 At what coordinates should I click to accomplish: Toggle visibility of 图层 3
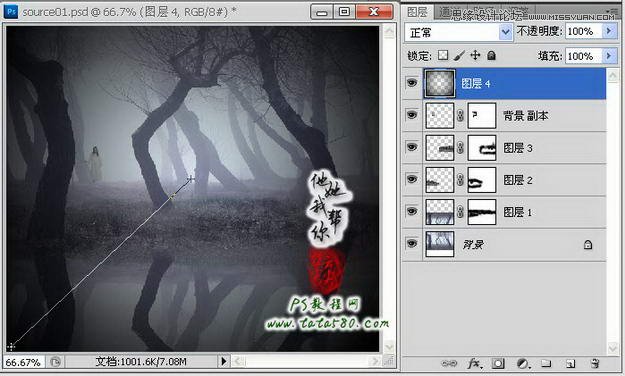[x=412, y=147]
